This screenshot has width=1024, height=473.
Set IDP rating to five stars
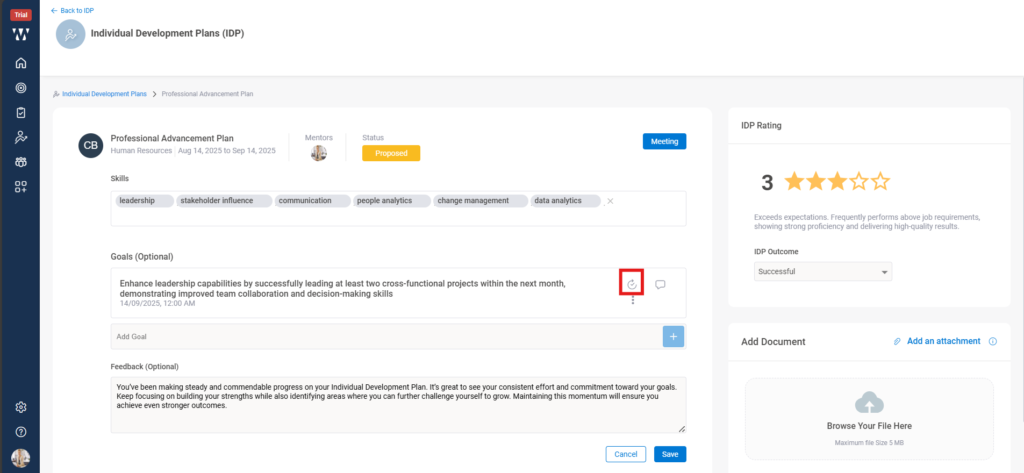[x=881, y=182]
